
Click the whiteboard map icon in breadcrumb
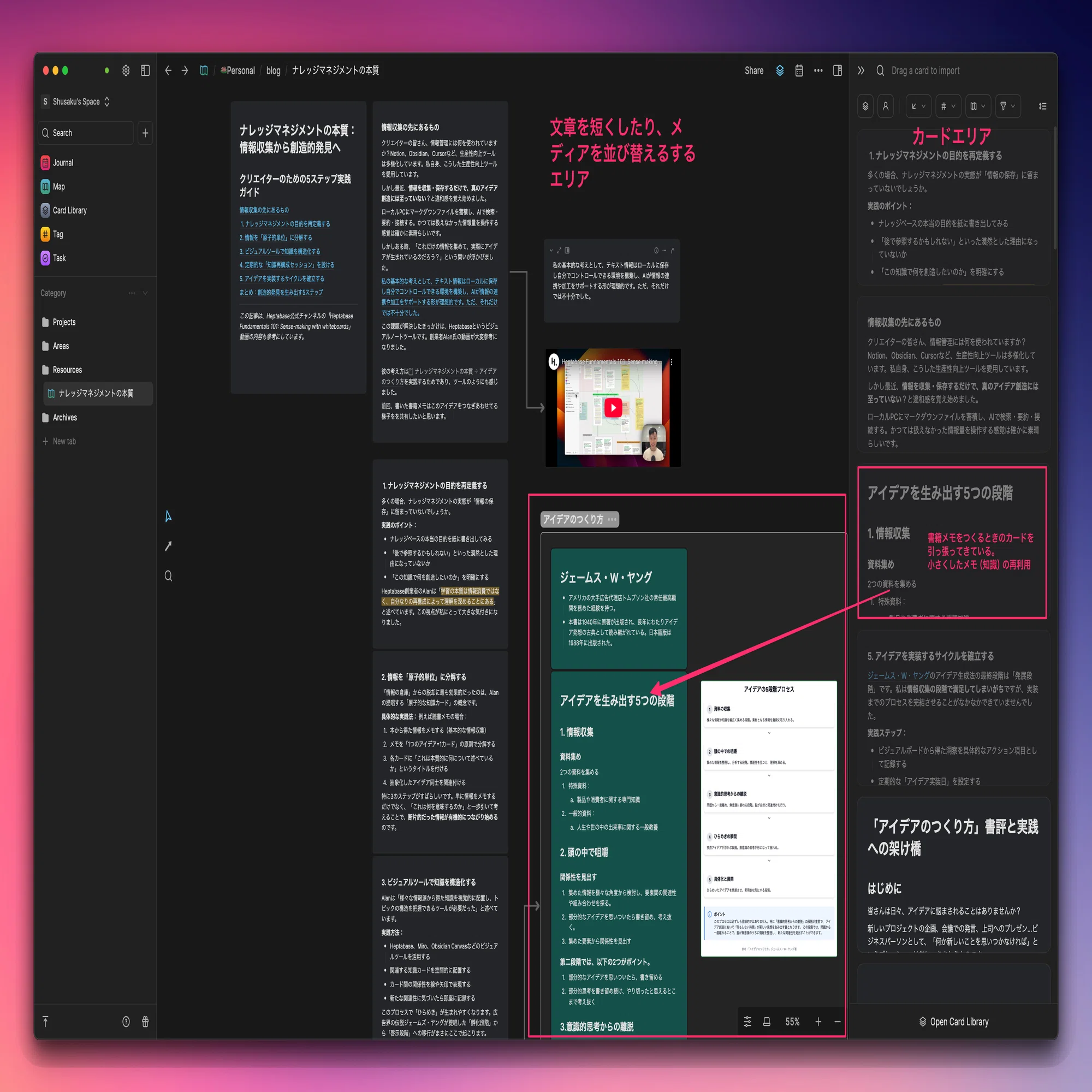(204, 70)
